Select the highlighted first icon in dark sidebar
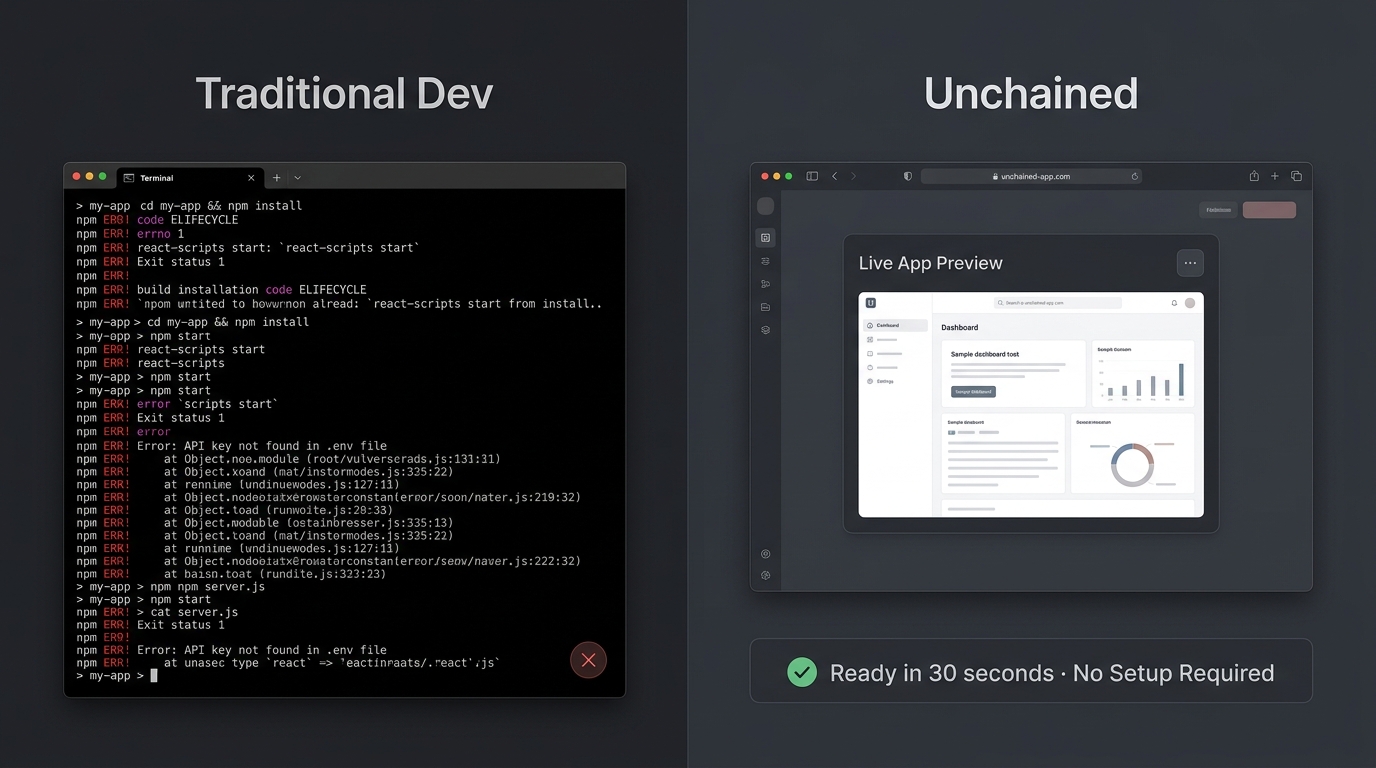The image size is (1376, 768). 766,238
